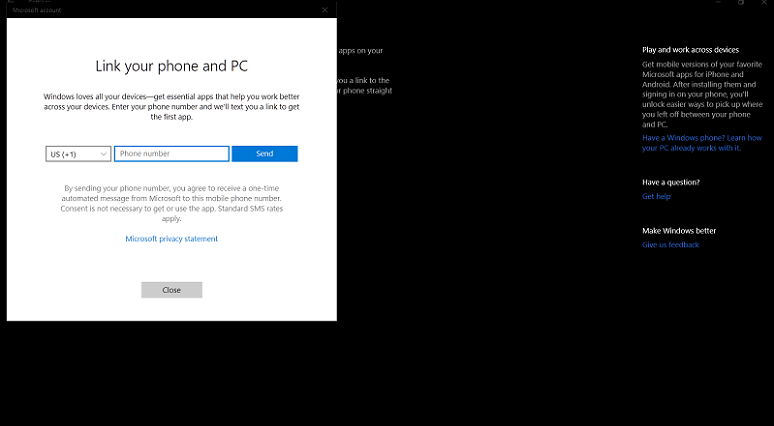Open the US (+1) country code dropdown
The width and height of the screenshot is (774, 426).
click(x=78, y=154)
